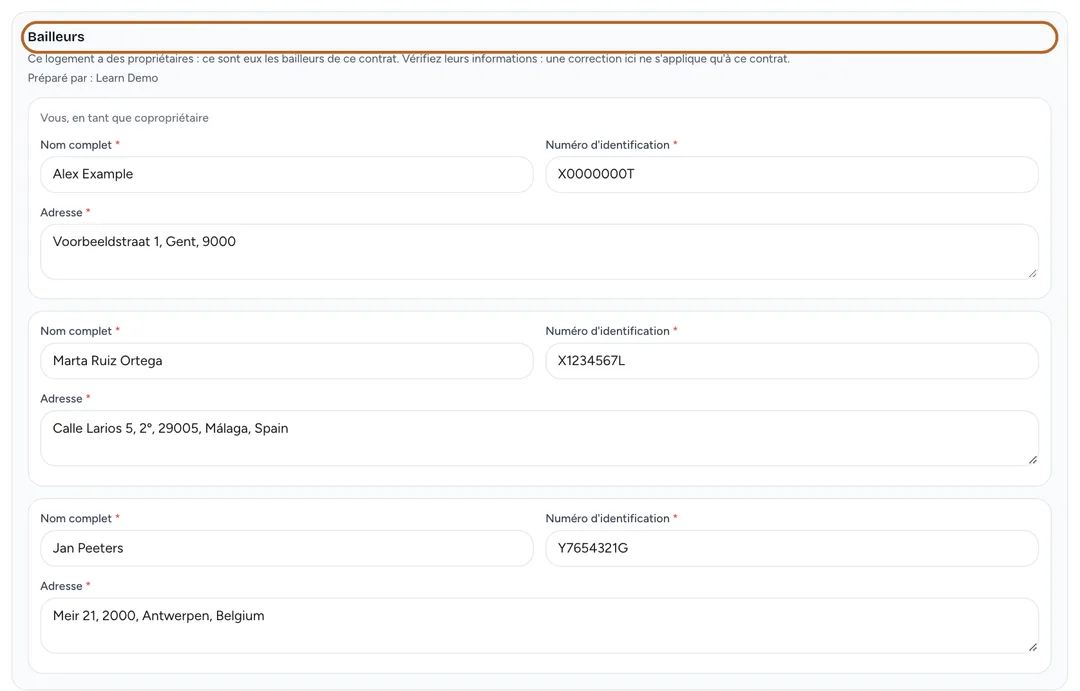Click the text starting 'Ce logement a des propriétaires'
Screen dimensions: 1080x691
(x=408, y=59)
